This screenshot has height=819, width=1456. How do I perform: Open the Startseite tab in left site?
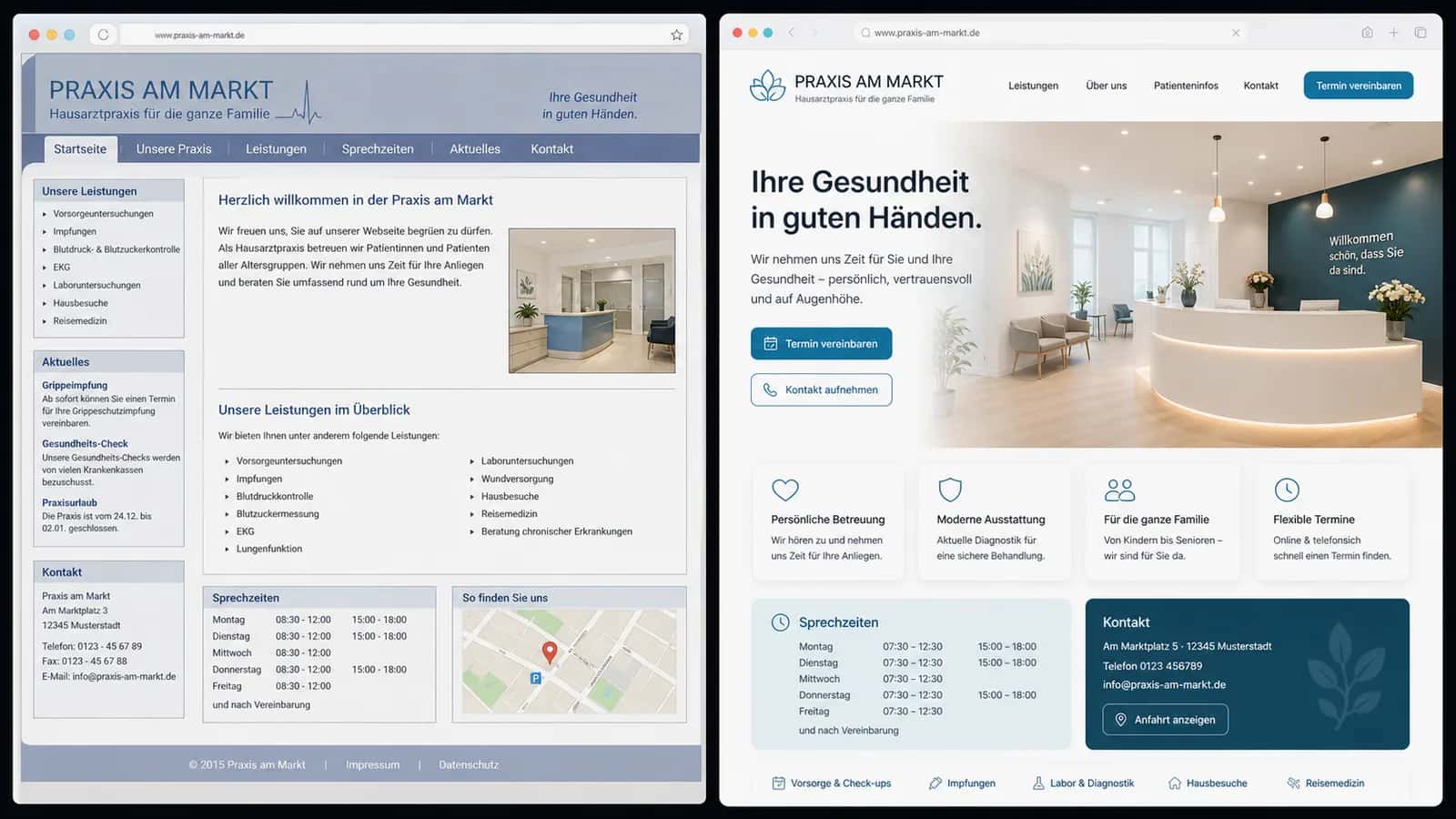pyautogui.click(x=80, y=149)
